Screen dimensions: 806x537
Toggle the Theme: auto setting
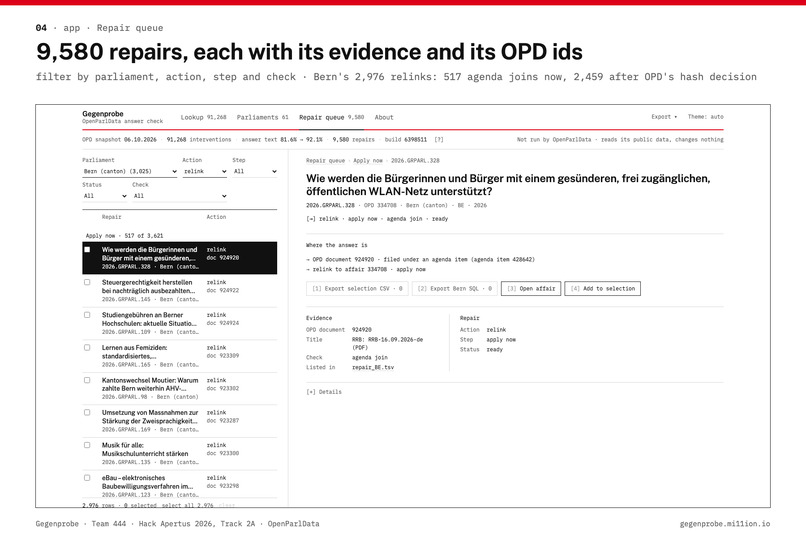pyautogui.click(x=705, y=117)
